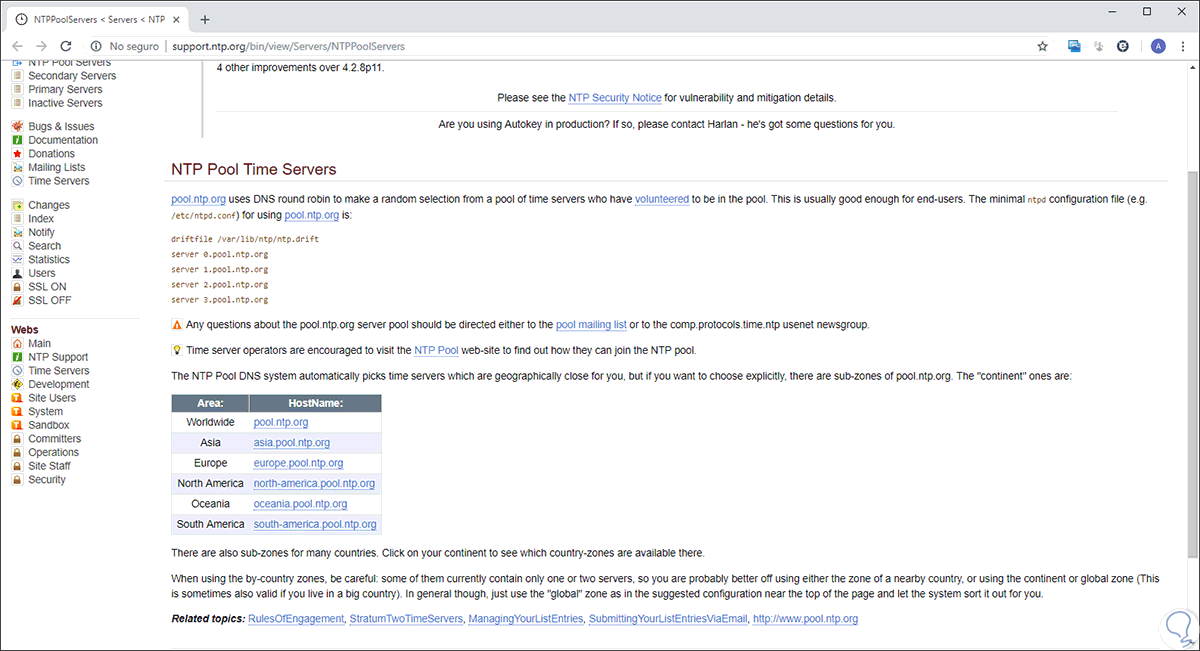
Task: Open the NTP Security Notice link
Action: pos(615,98)
